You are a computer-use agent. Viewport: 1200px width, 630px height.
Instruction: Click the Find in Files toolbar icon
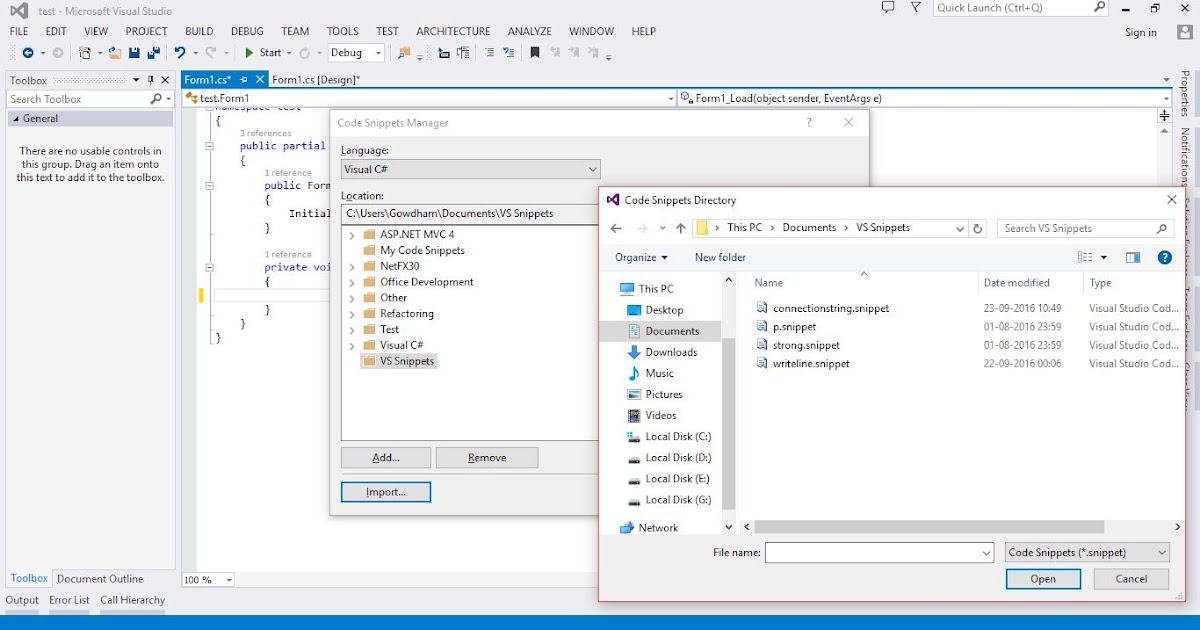coord(403,53)
